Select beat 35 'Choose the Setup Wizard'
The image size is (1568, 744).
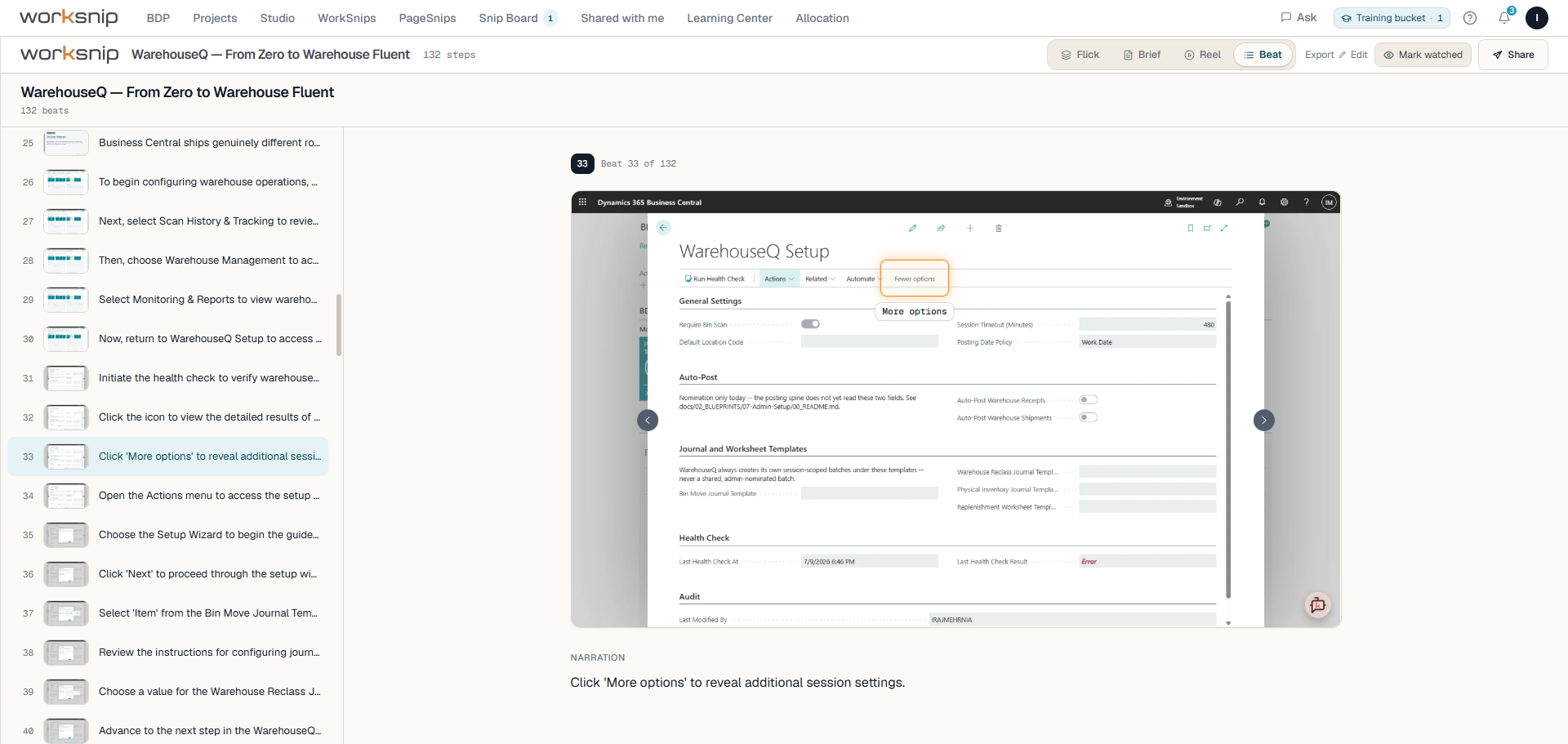point(168,535)
